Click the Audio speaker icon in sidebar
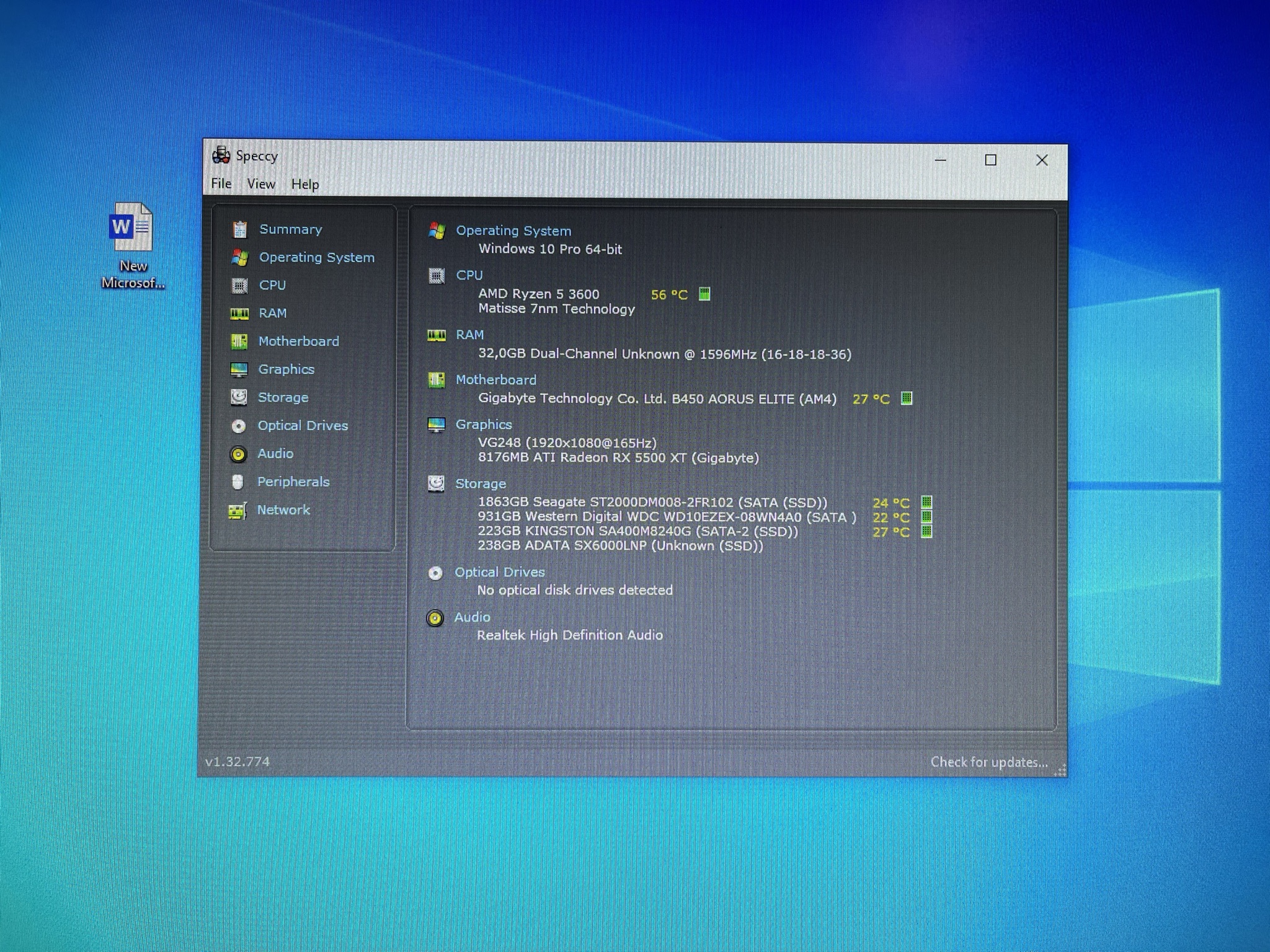This screenshot has height=952, width=1270. tap(238, 454)
